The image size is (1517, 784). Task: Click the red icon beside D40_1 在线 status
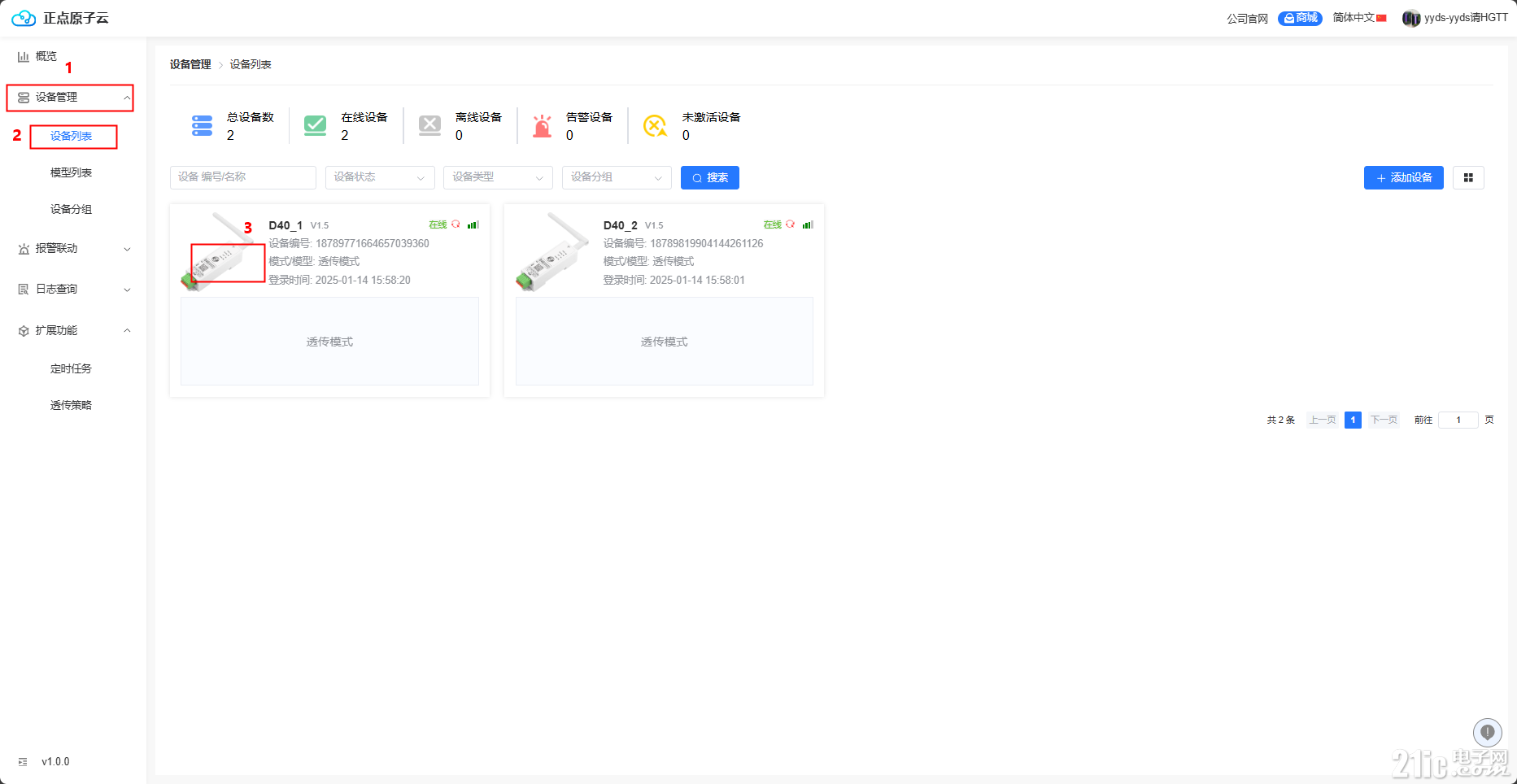(456, 224)
